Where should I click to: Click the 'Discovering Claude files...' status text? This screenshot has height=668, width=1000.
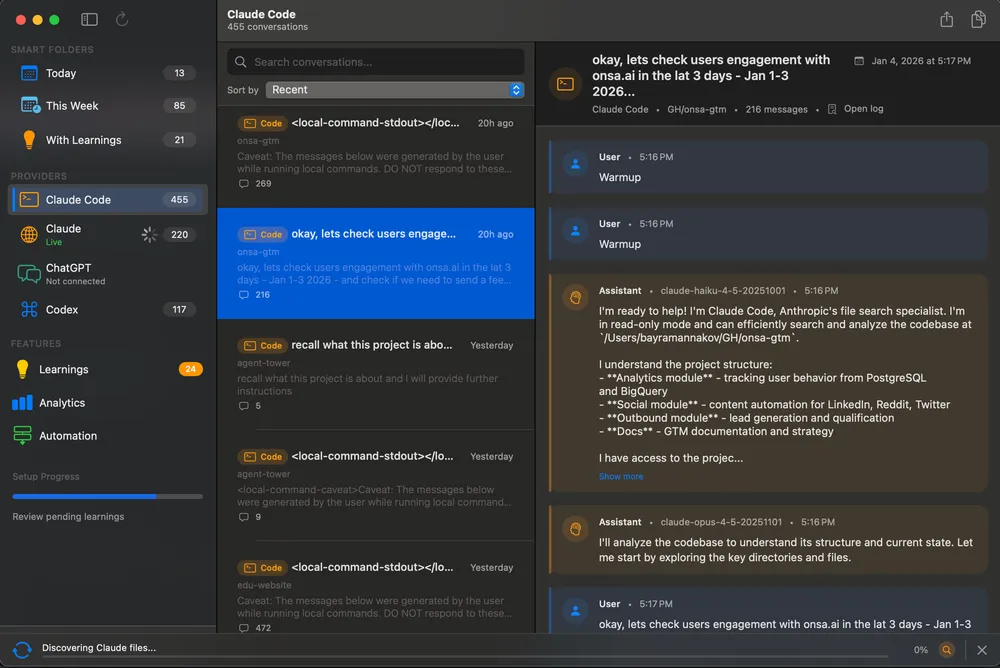pos(99,648)
